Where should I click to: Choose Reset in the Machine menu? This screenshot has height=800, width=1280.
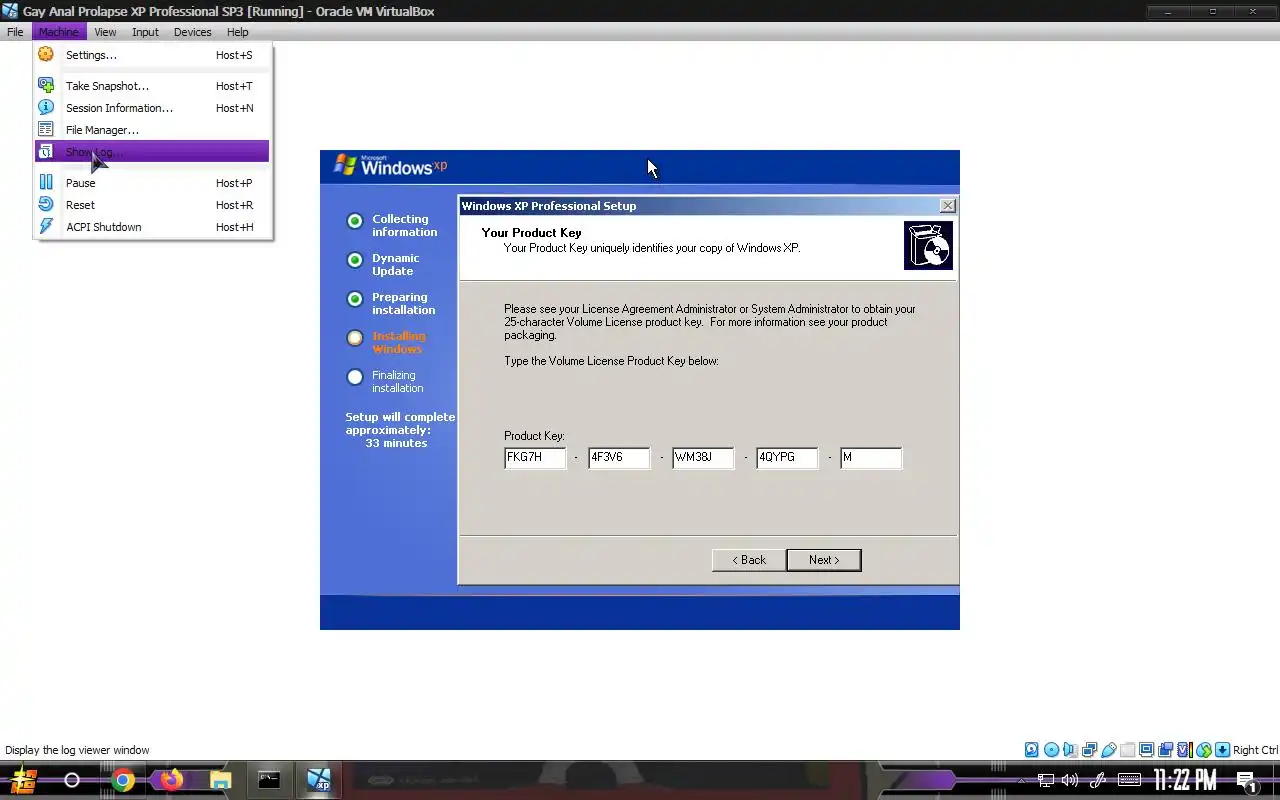(x=152, y=205)
